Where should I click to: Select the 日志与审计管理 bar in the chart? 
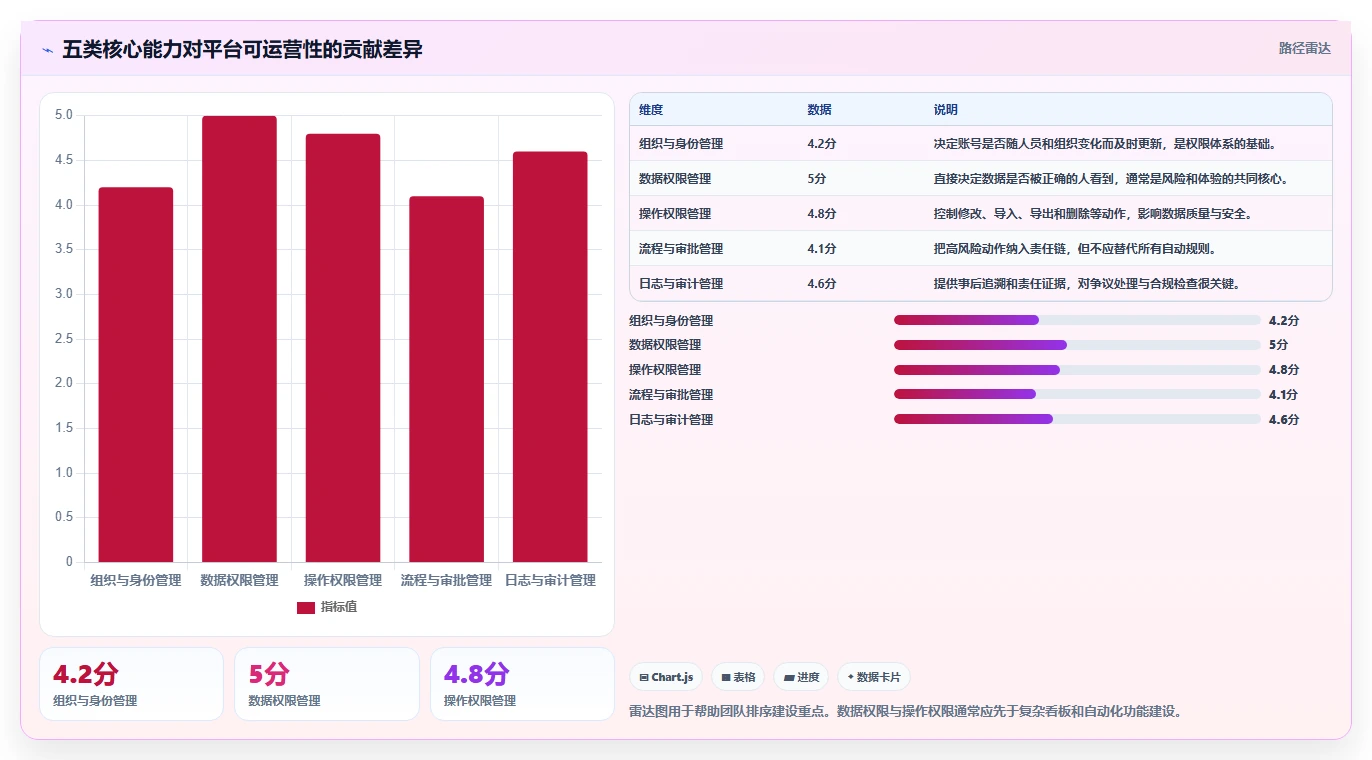(x=550, y=357)
